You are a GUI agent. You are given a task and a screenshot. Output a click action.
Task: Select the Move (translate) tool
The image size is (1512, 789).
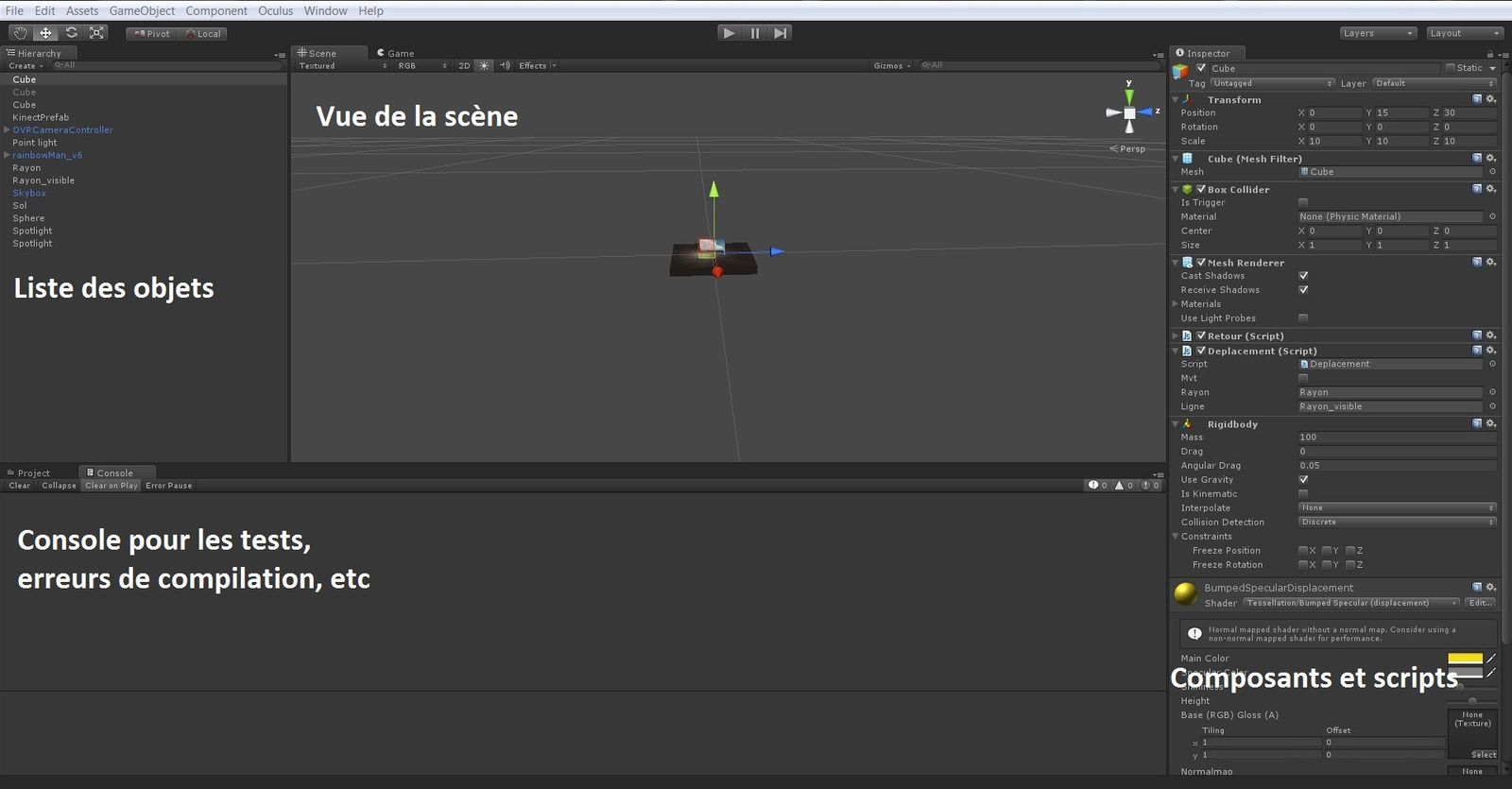45,33
